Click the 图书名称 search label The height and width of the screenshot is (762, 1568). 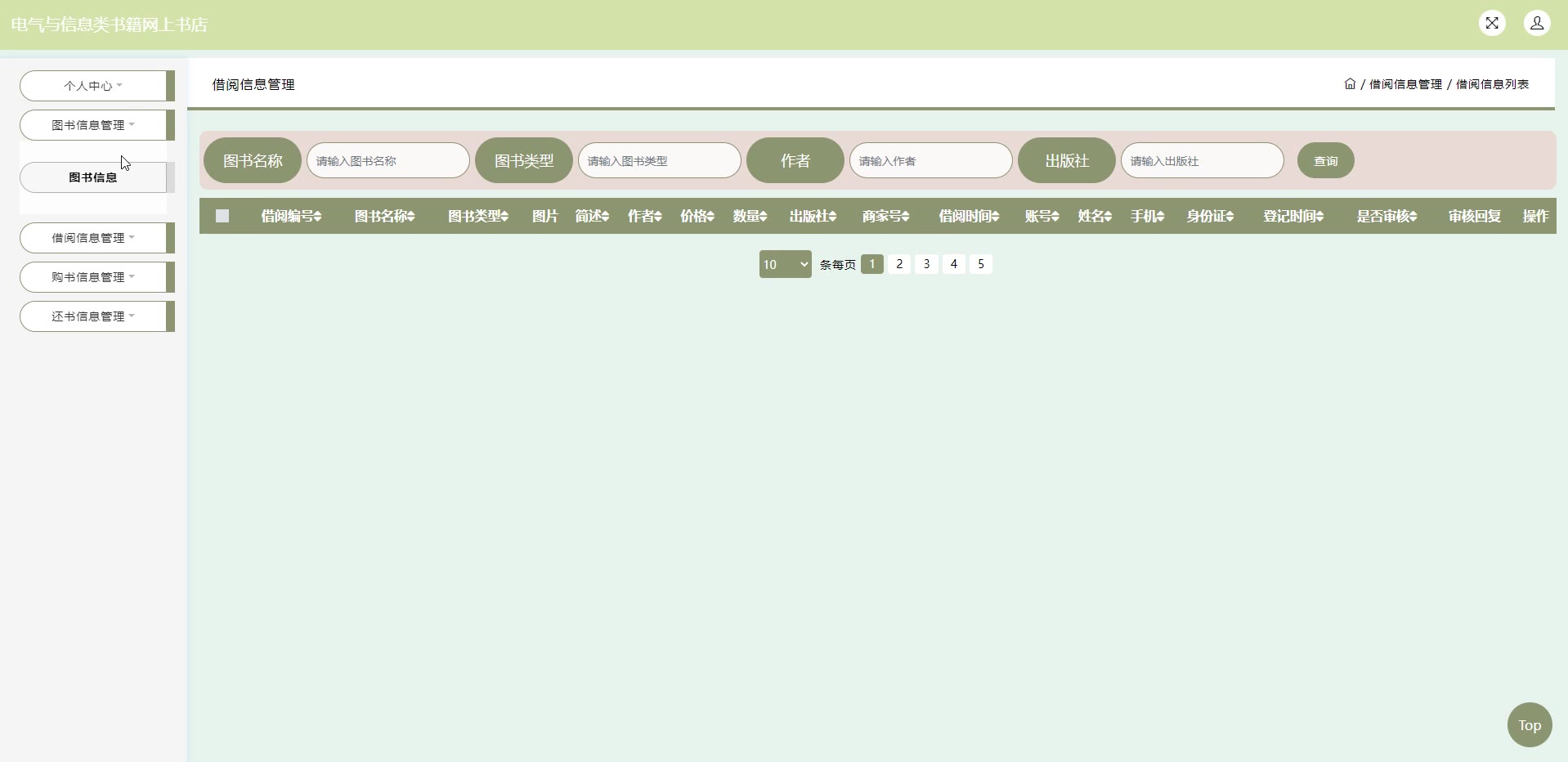pos(253,160)
